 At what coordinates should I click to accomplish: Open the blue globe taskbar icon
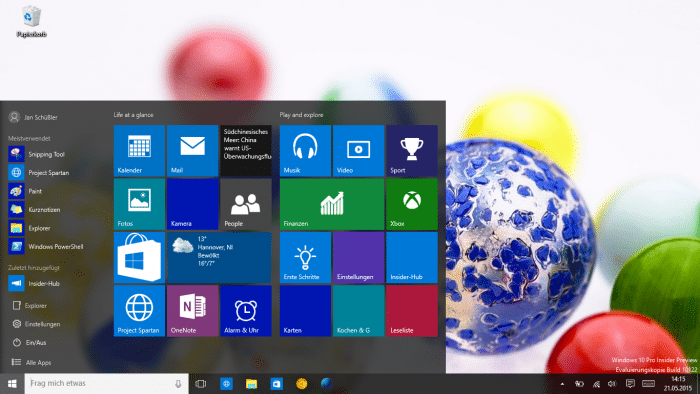click(326, 384)
